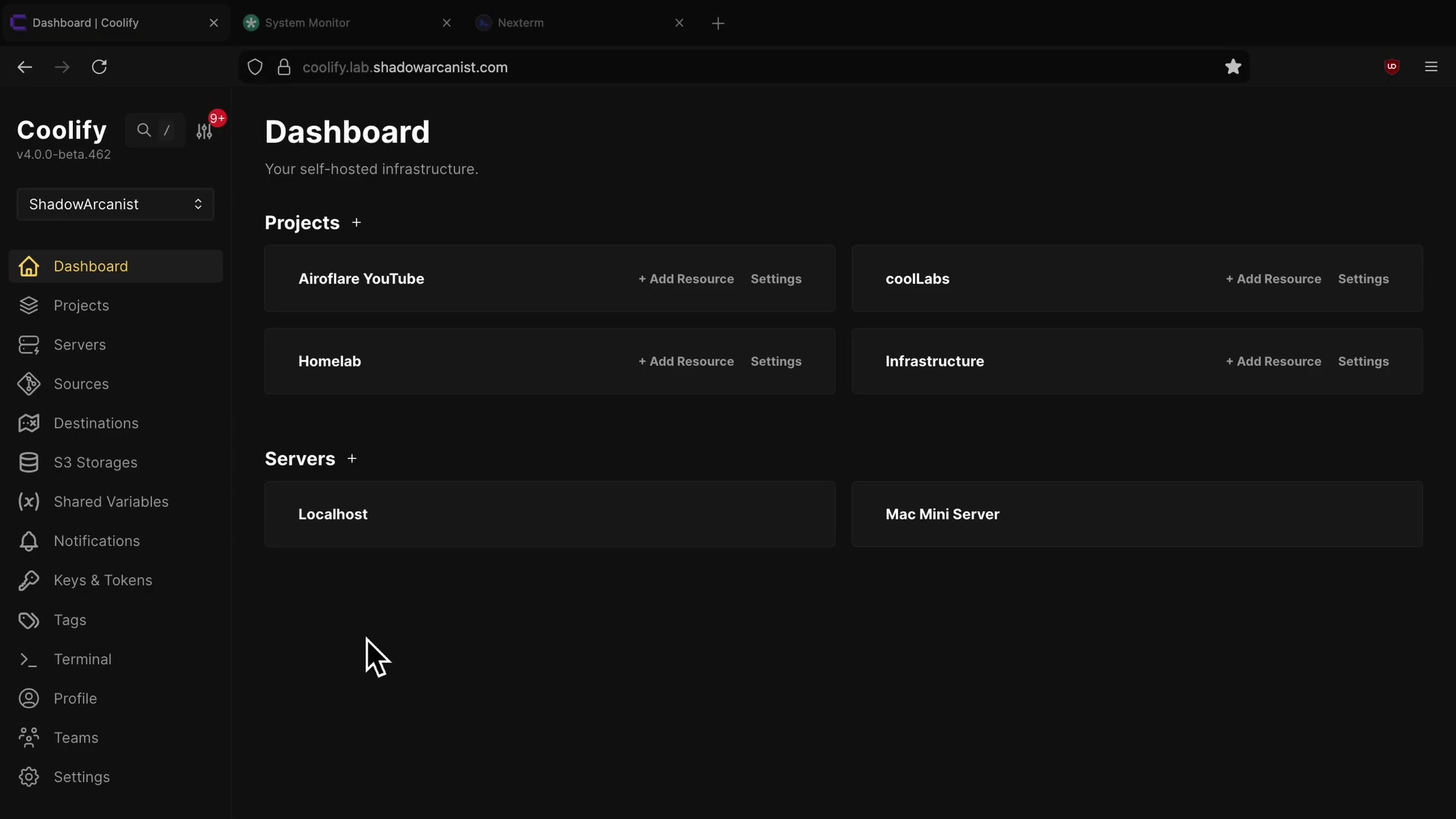Add Resource to Infrastructure project
This screenshot has height=819, width=1456.
tap(1273, 362)
